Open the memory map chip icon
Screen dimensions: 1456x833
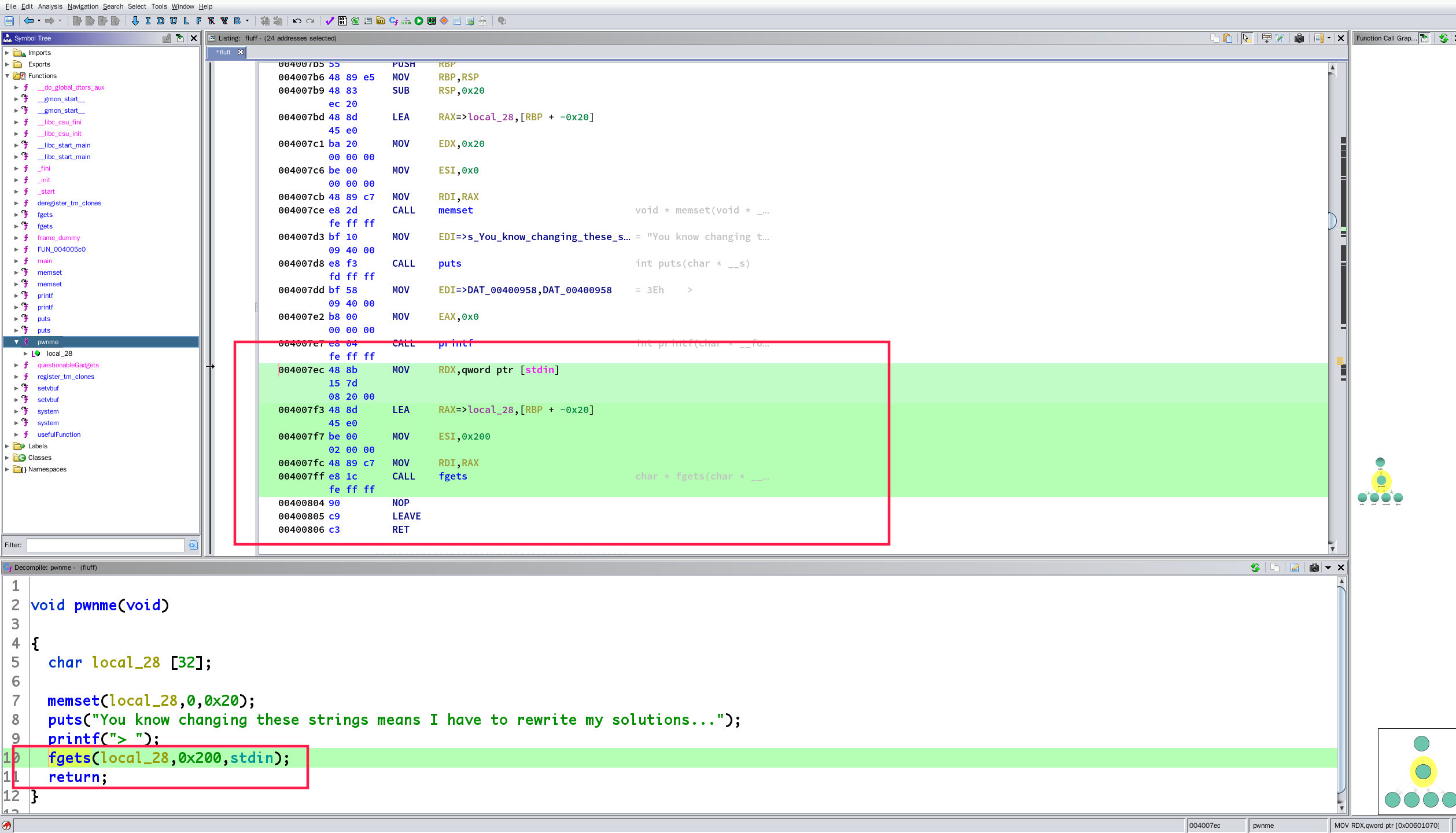[x=432, y=21]
